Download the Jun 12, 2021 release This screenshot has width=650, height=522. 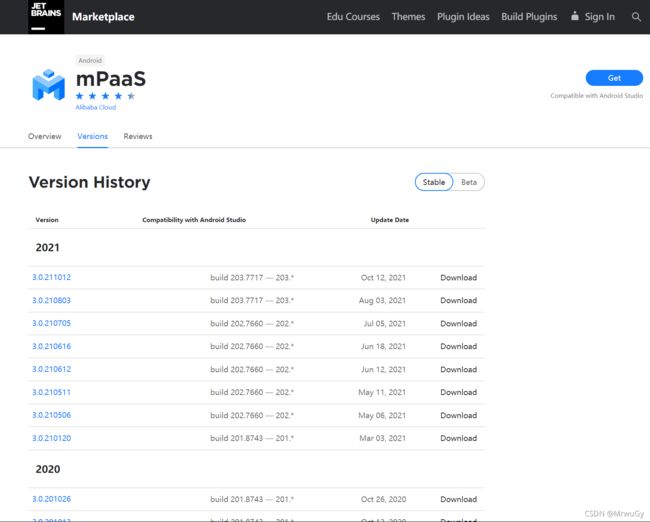(x=458, y=369)
